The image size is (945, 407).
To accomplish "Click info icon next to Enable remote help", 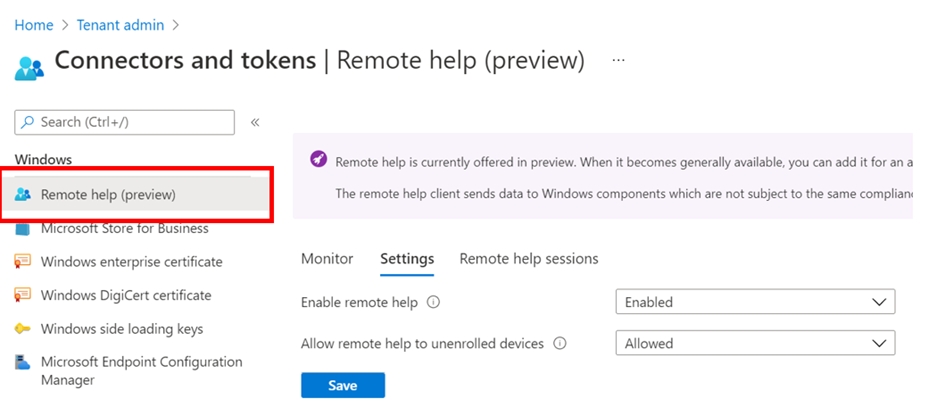I will [x=434, y=302].
